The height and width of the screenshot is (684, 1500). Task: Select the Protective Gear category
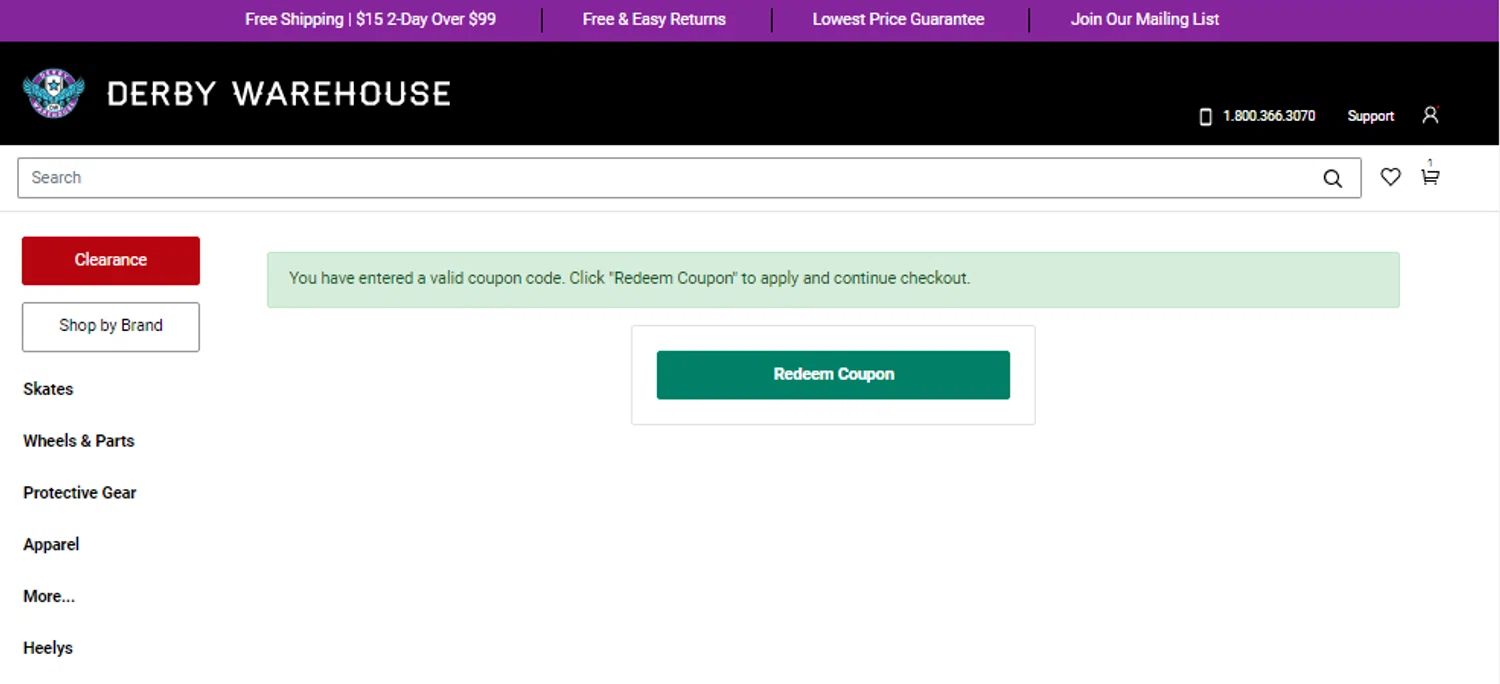pyautogui.click(x=80, y=493)
